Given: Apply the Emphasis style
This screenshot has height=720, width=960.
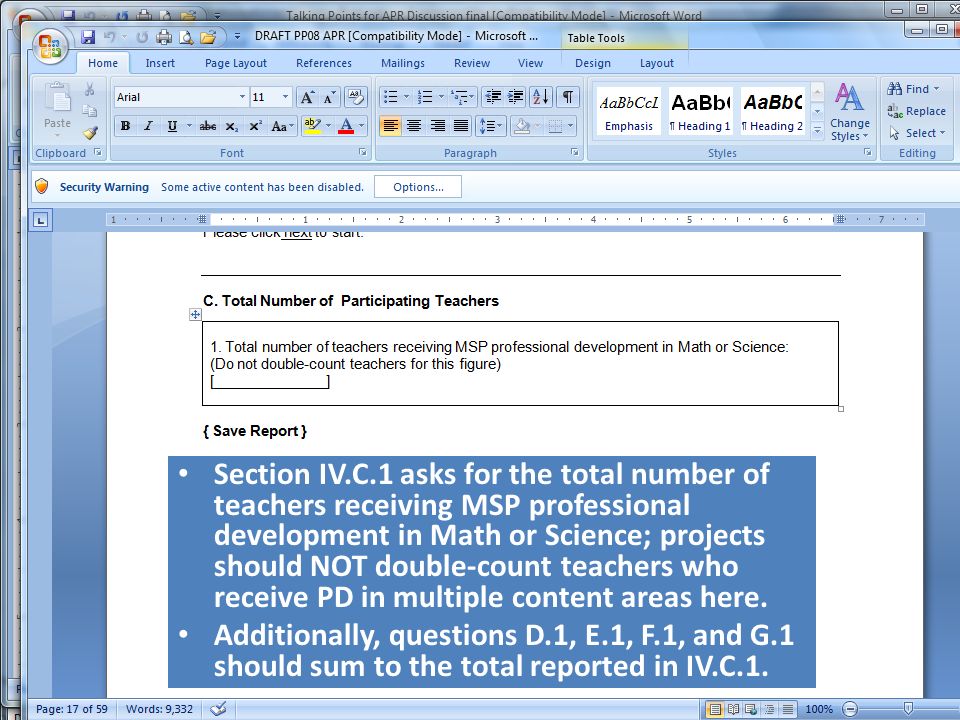Looking at the screenshot, I should point(629,111).
